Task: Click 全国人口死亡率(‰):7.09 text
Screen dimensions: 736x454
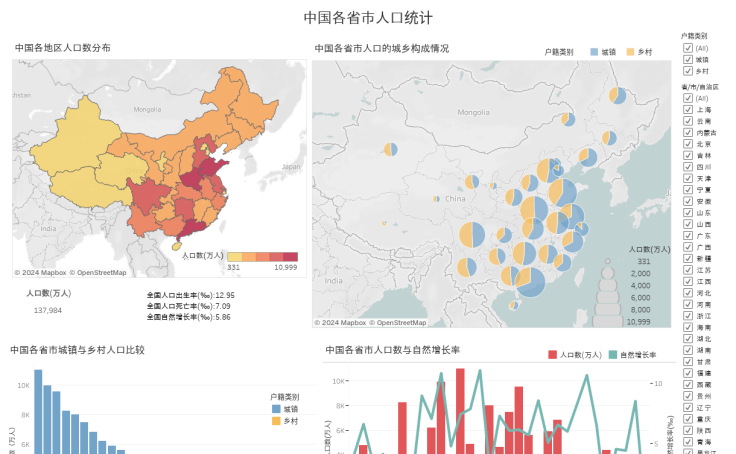Action: [189, 306]
